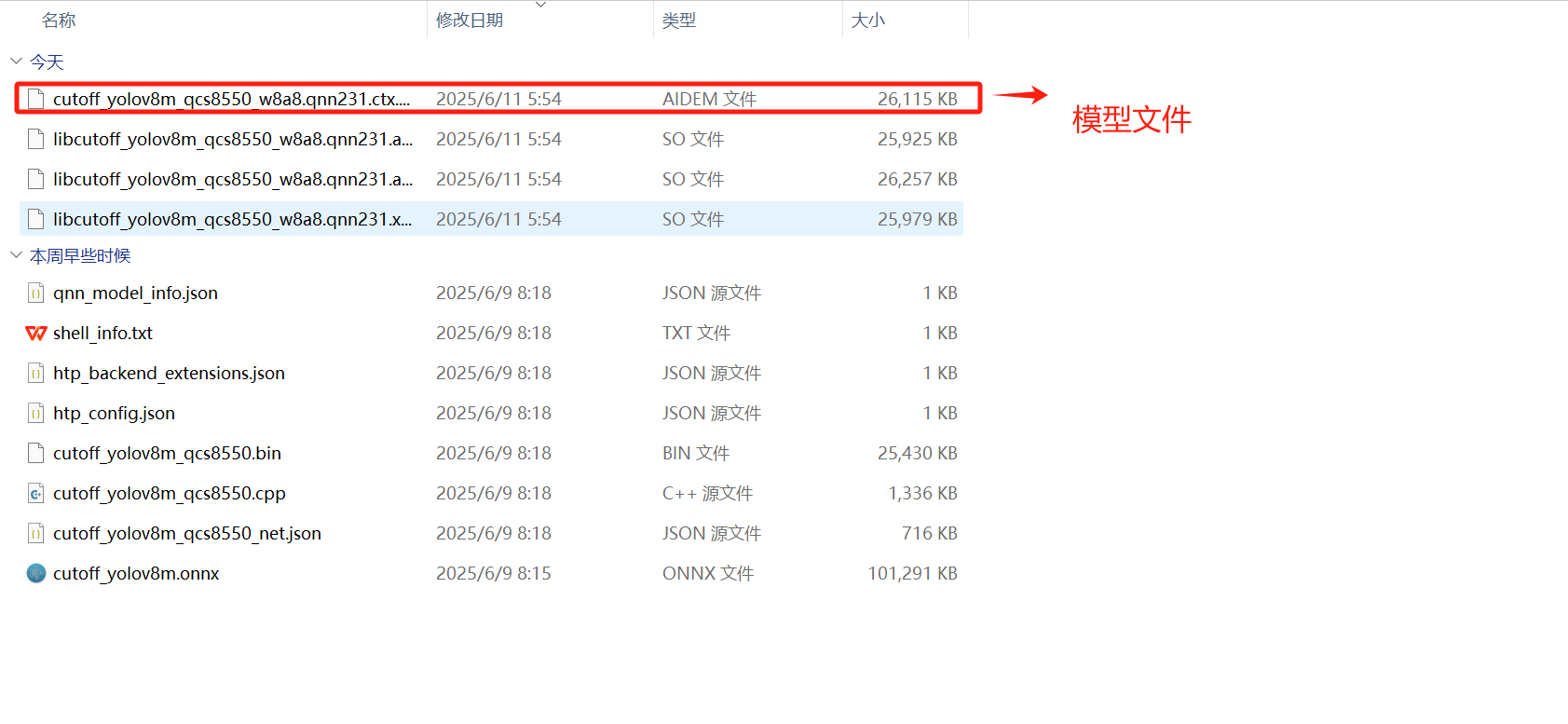Select file name in the 26,257 KB row
The image size is (1568, 724).
233,179
